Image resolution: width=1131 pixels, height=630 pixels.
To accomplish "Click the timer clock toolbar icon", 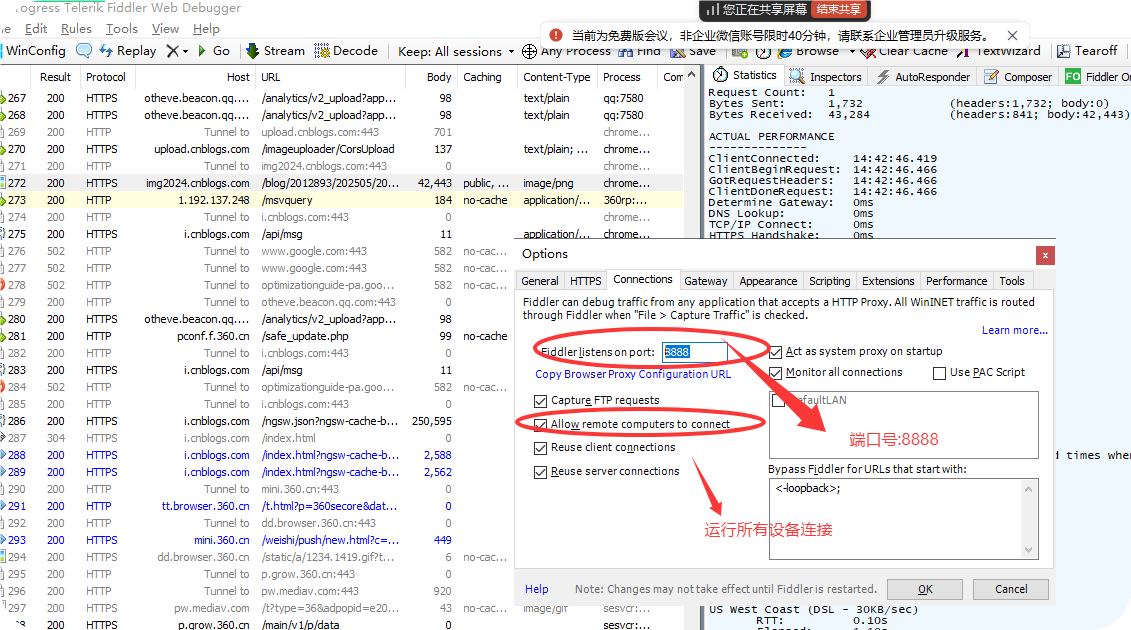I will pyautogui.click(x=763, y=53).
